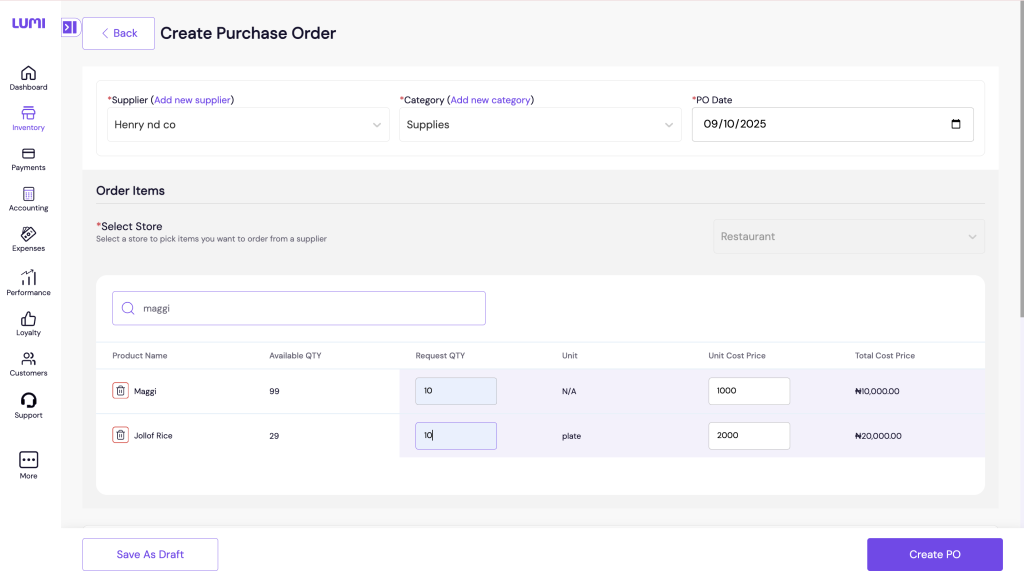This screenshot has width=1024, height=581.
Task: Open the Dashboard from the sidebar
Action: point(28,79)
